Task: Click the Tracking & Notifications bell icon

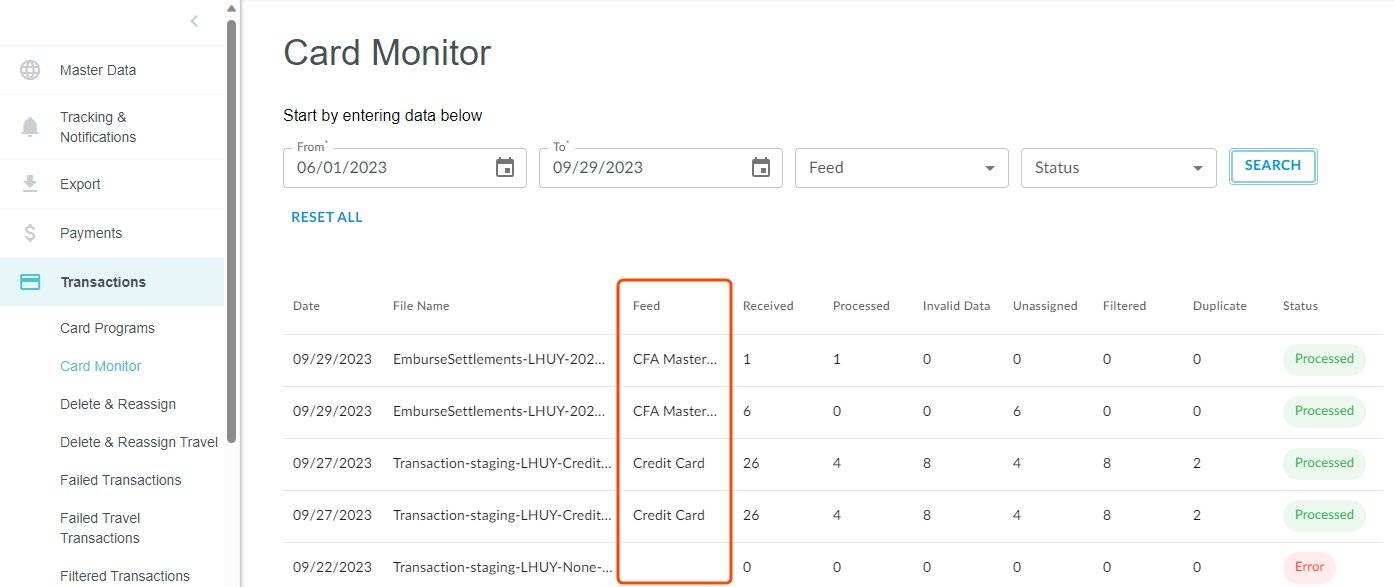Action: (30, 127)
